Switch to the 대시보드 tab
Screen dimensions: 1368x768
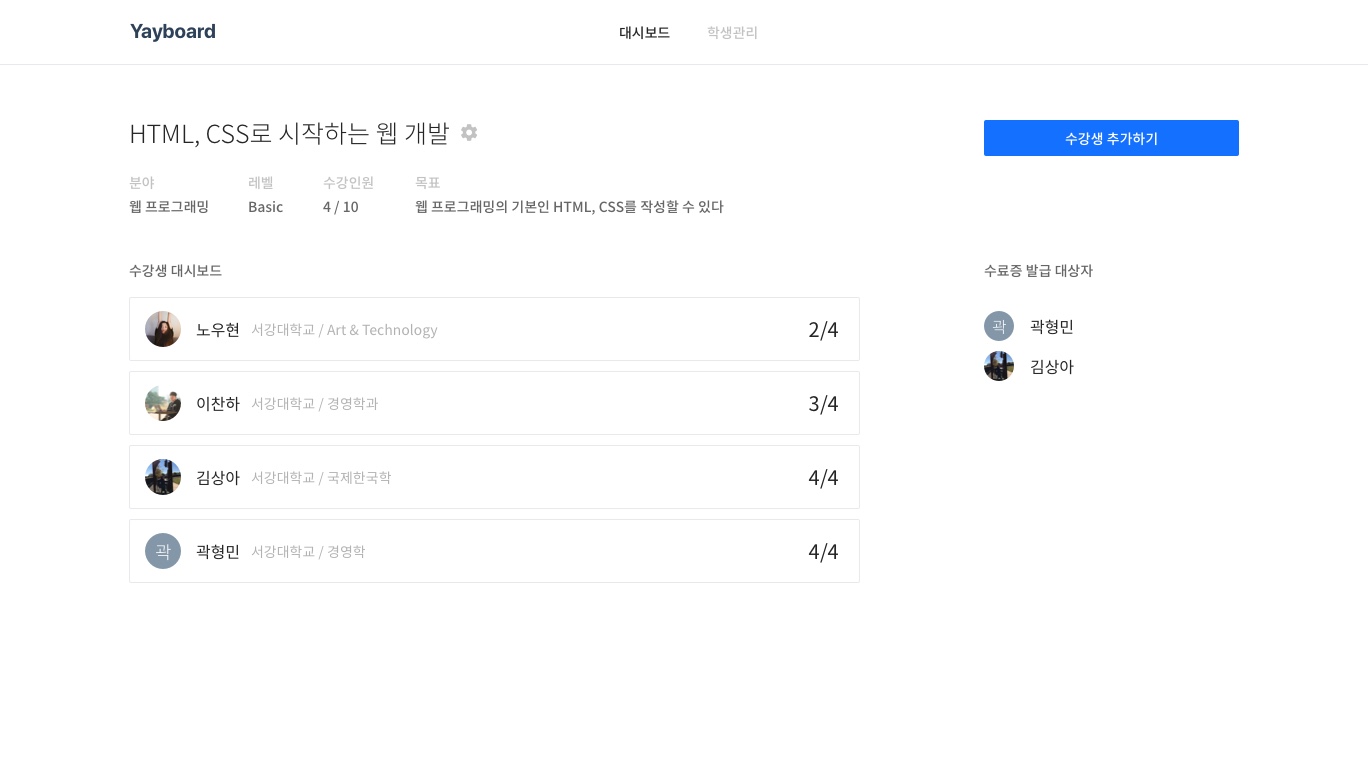point(644,32)
